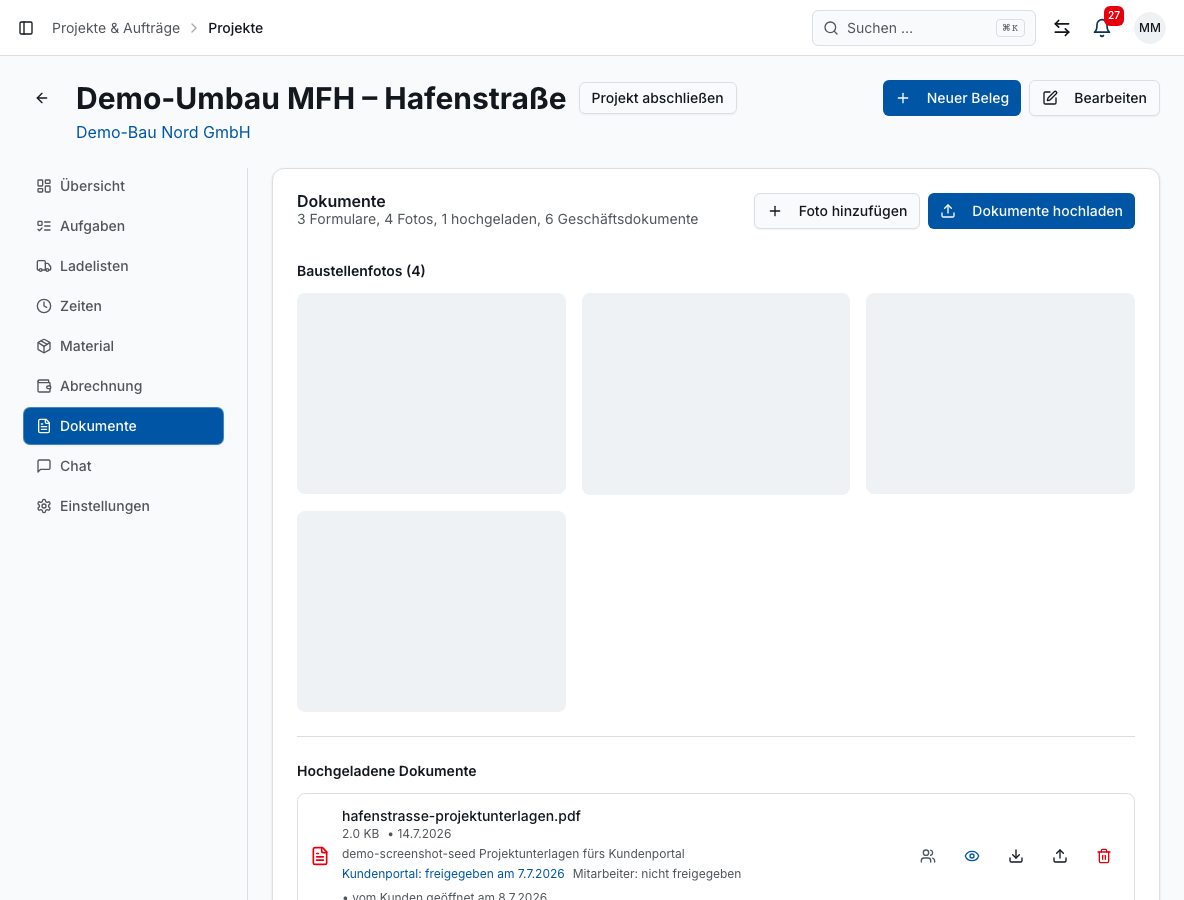Open the first Baustellenfoto thumbnail

click(431, 393)
